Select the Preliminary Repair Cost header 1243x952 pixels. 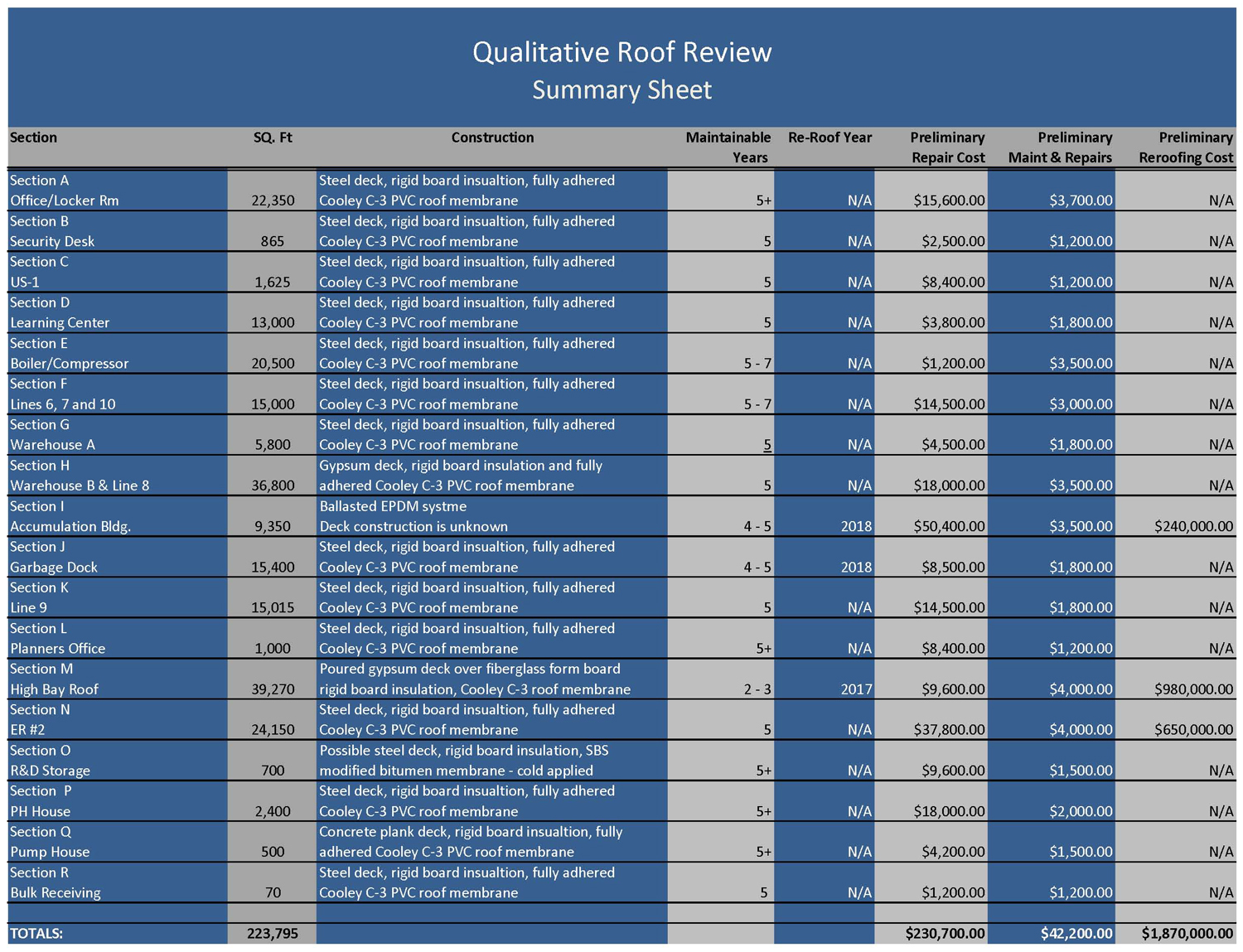click(947, 147)
